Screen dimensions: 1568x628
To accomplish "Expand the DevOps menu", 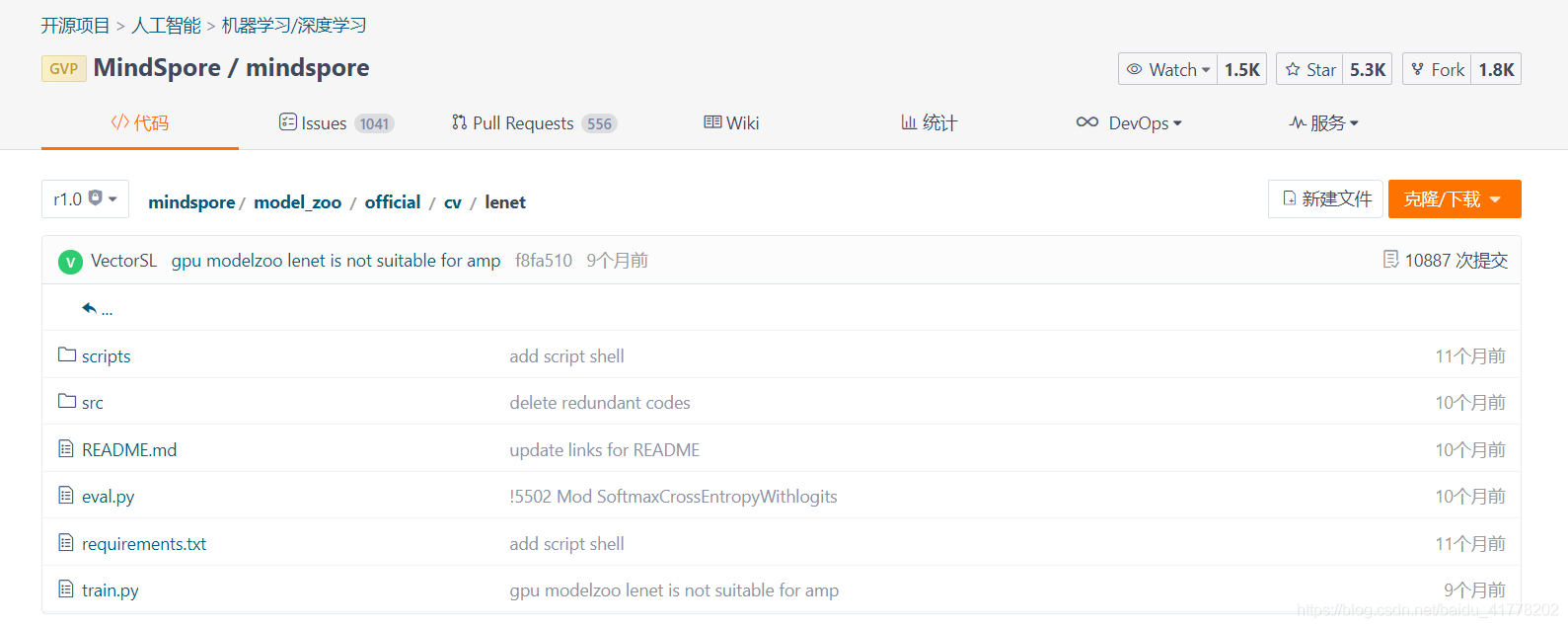I will [x=1129, y=122].
